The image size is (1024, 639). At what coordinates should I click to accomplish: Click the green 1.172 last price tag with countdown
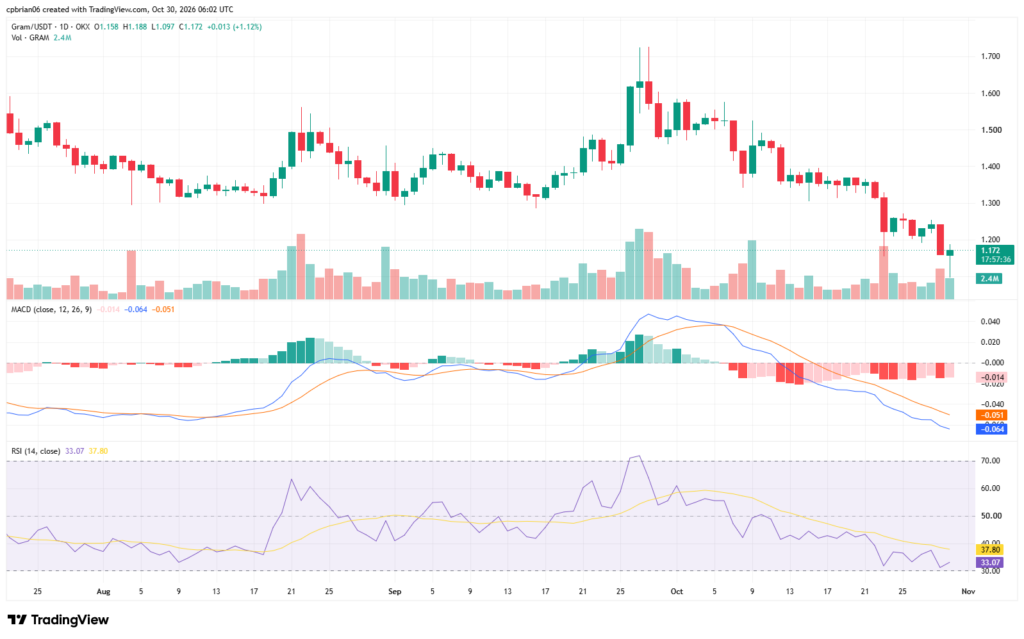pyautogui.click(x=995, y=255)
